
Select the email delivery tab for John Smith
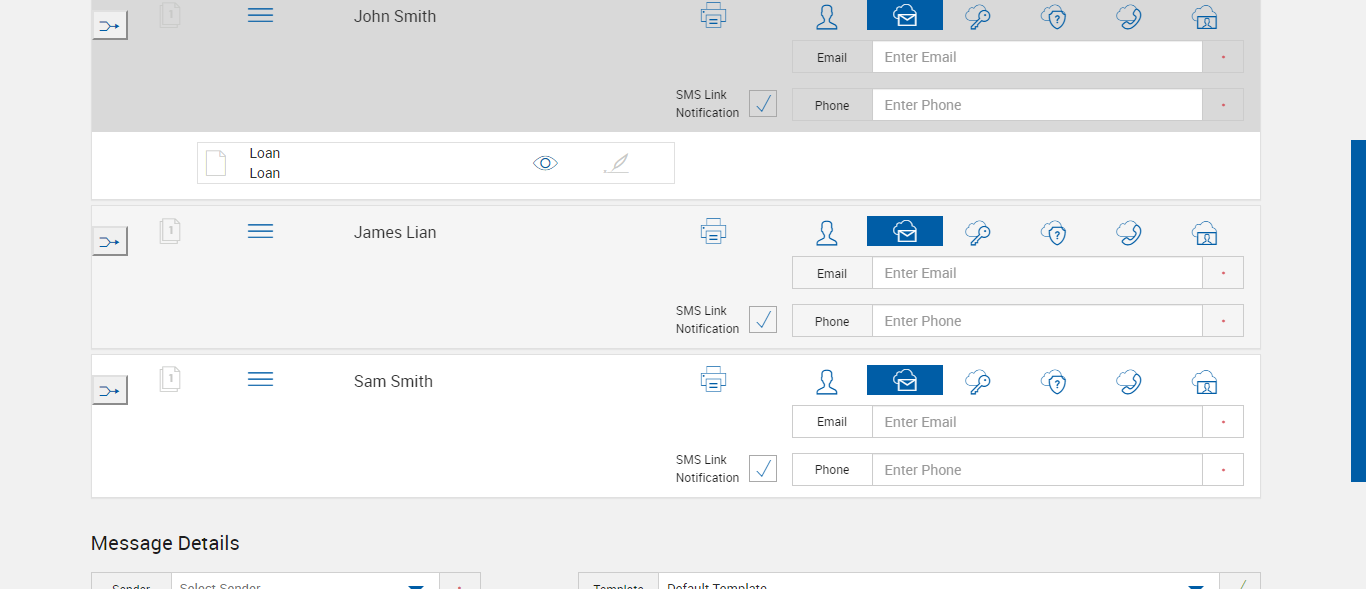coord(904,16)
